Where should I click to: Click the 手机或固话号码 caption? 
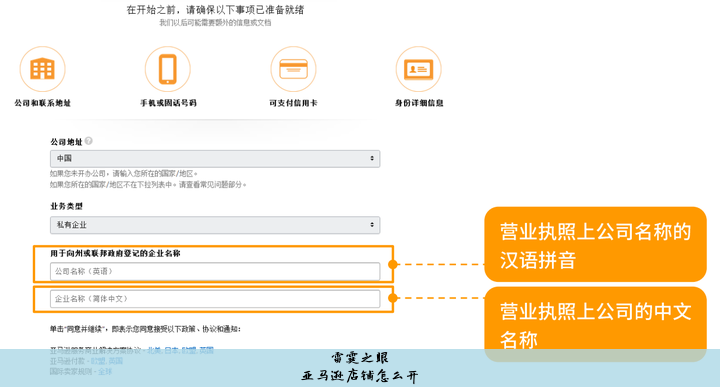point(168,103)
